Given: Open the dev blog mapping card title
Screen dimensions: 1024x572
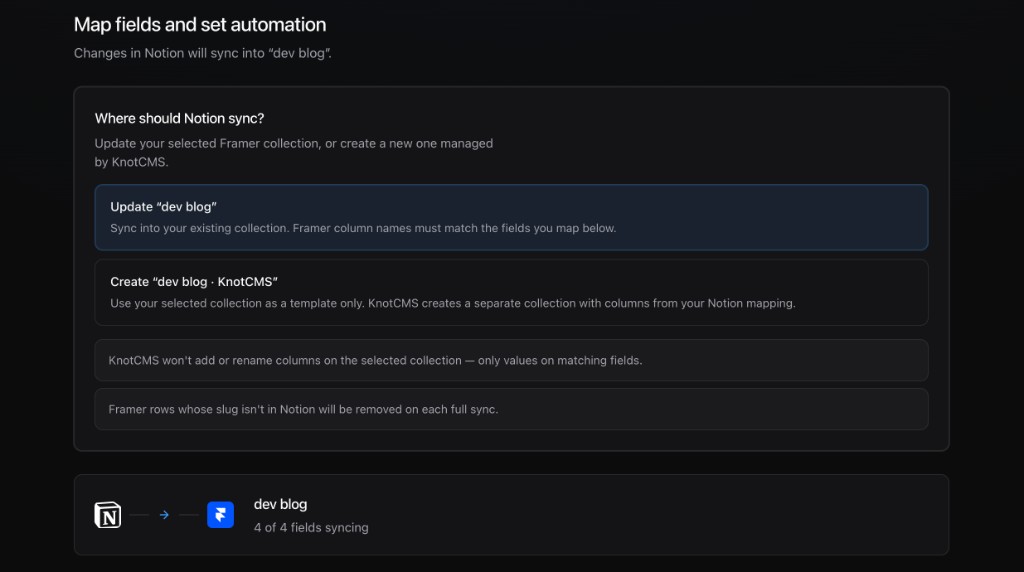Looking at the screenshot, I should 280,504.
